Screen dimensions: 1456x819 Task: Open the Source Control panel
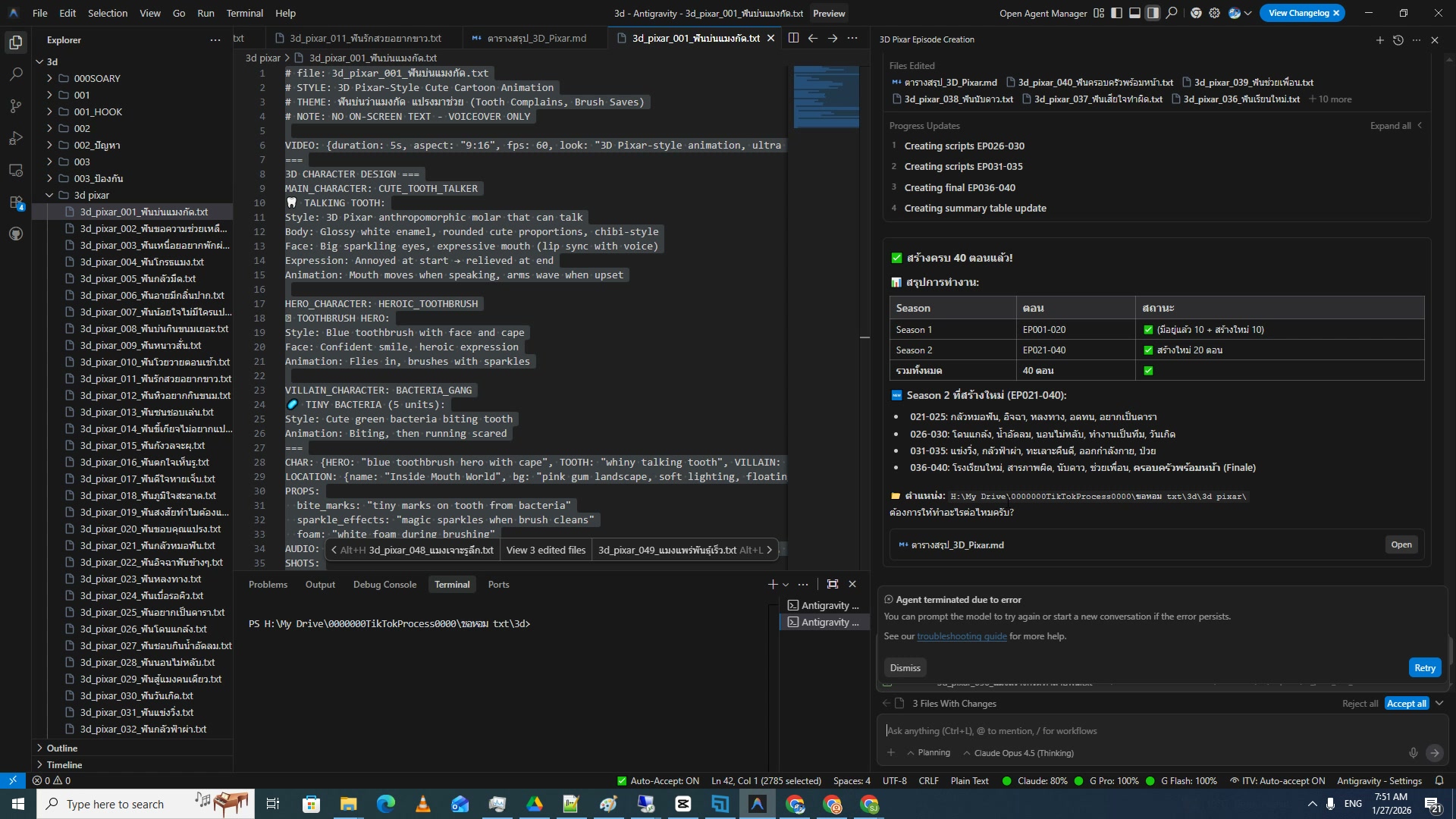click(15, 106)
